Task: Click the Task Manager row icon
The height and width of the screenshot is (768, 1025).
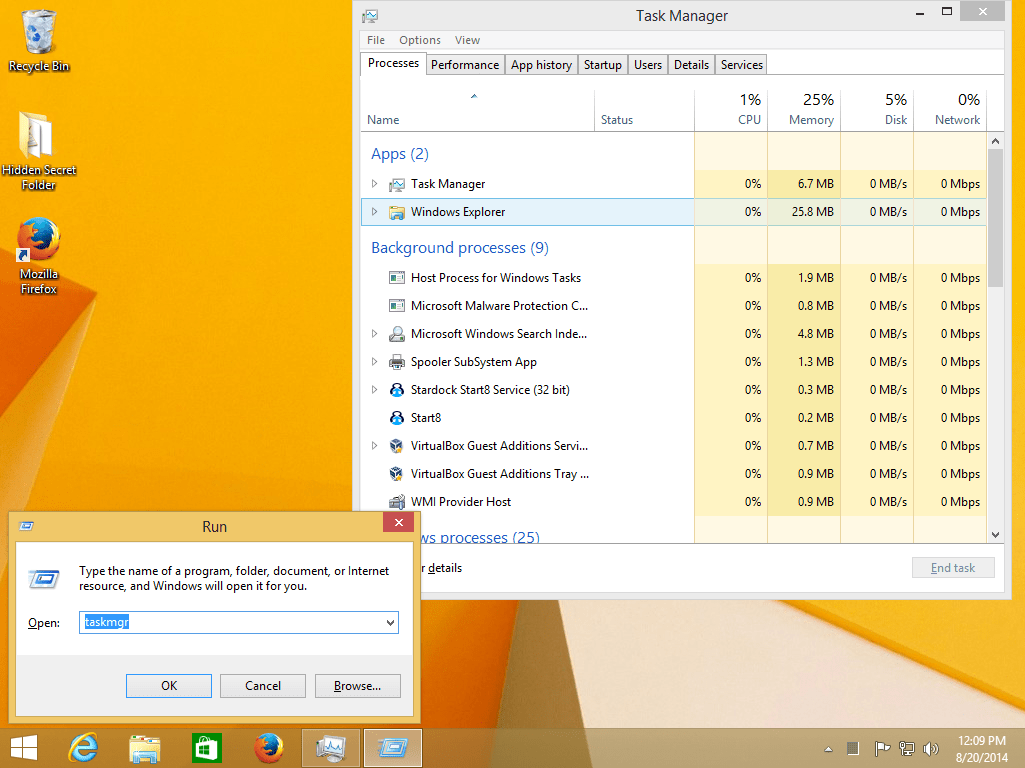Action: tap(396, 184)
